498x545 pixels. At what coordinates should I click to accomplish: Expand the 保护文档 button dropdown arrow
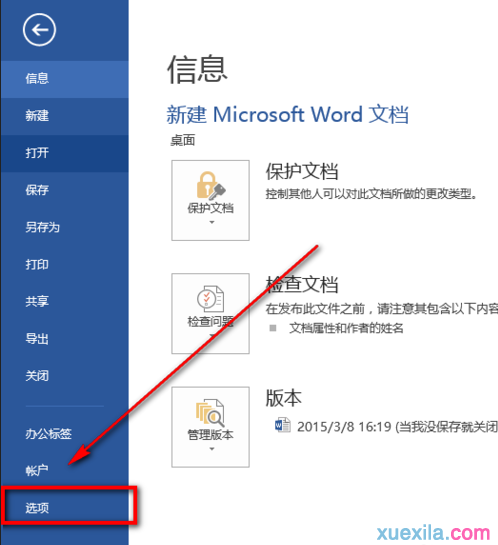point(212,222)
